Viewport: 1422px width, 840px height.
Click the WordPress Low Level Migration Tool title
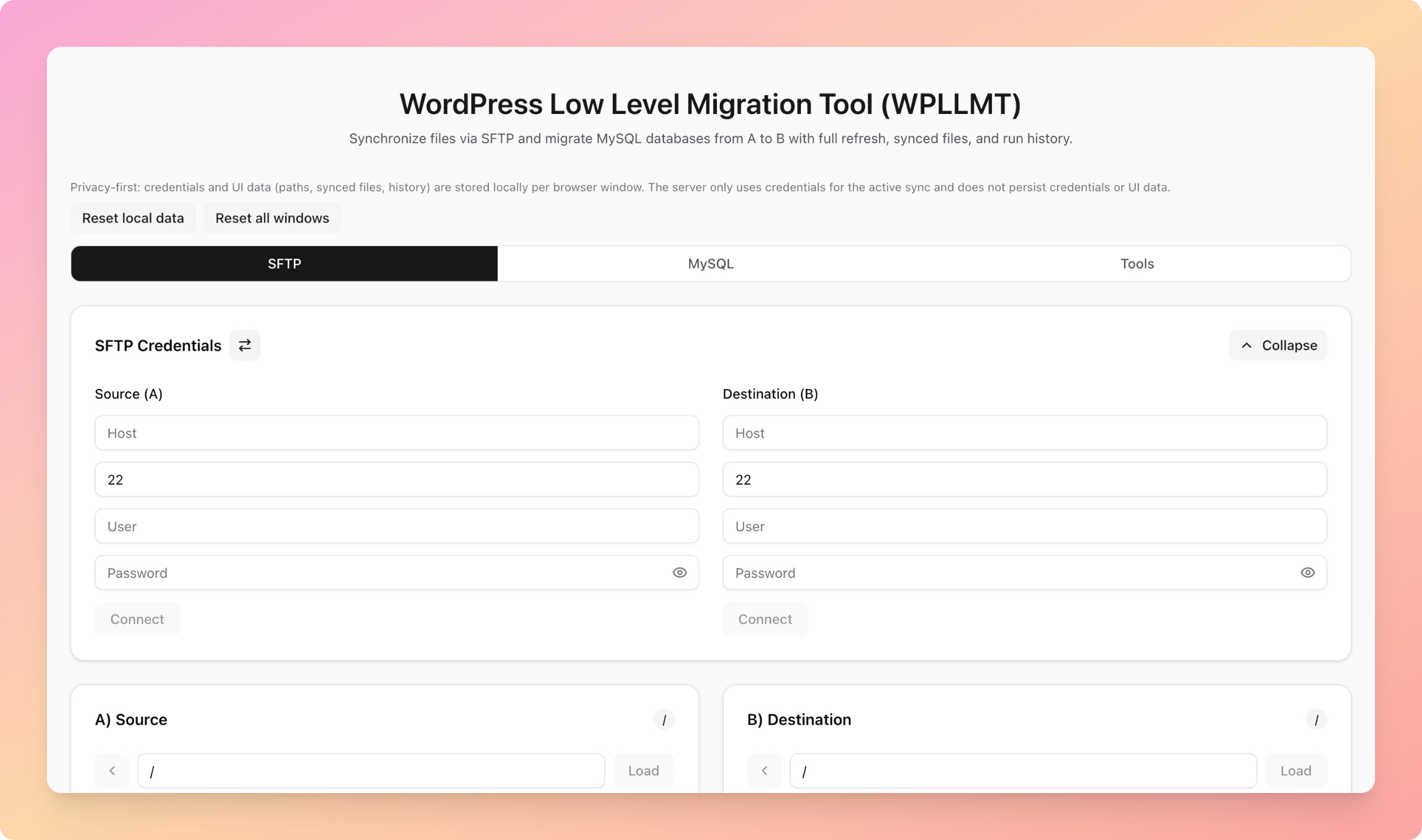point(710,104)
